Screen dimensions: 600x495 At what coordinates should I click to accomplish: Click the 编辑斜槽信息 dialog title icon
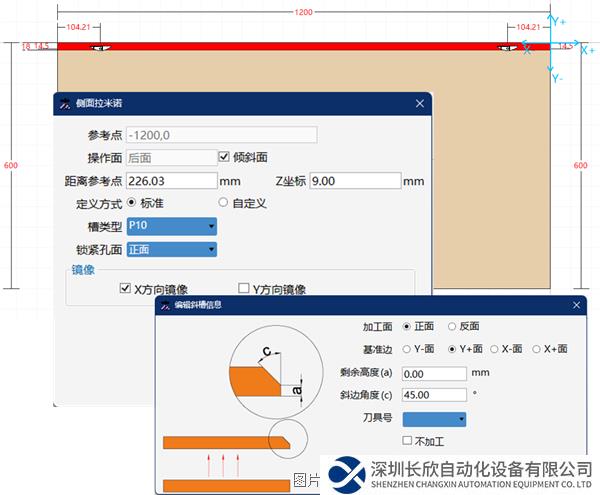[x=166, y=304]
